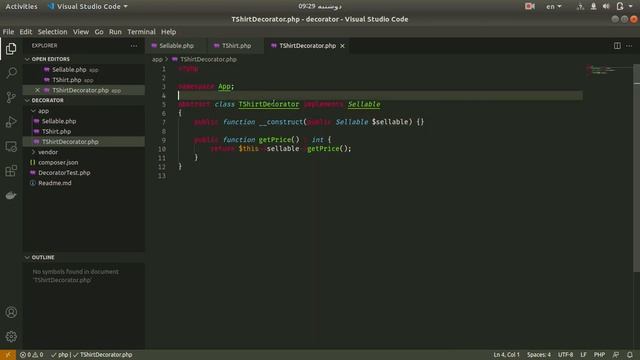
Task: Close the TShirtDecorator.php editor tab
Action: [x=342, y=46]
